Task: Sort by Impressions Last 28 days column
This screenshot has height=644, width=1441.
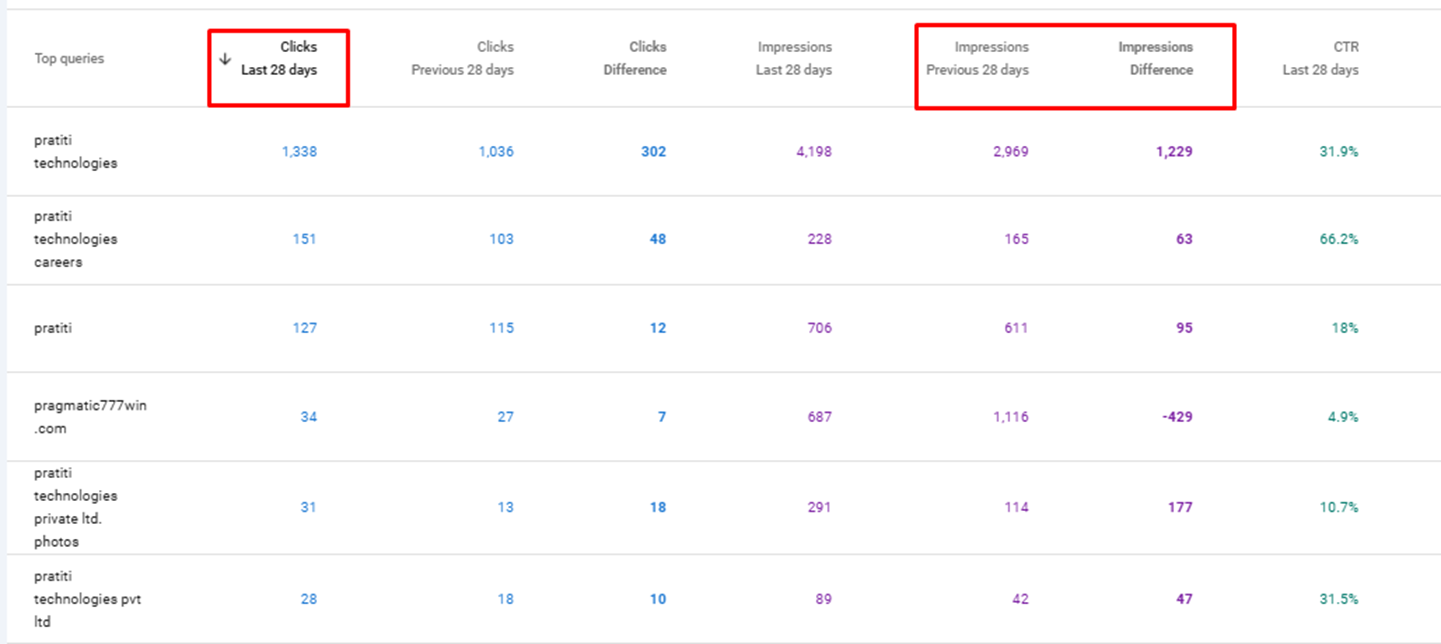Action: [x=794, y=59]
